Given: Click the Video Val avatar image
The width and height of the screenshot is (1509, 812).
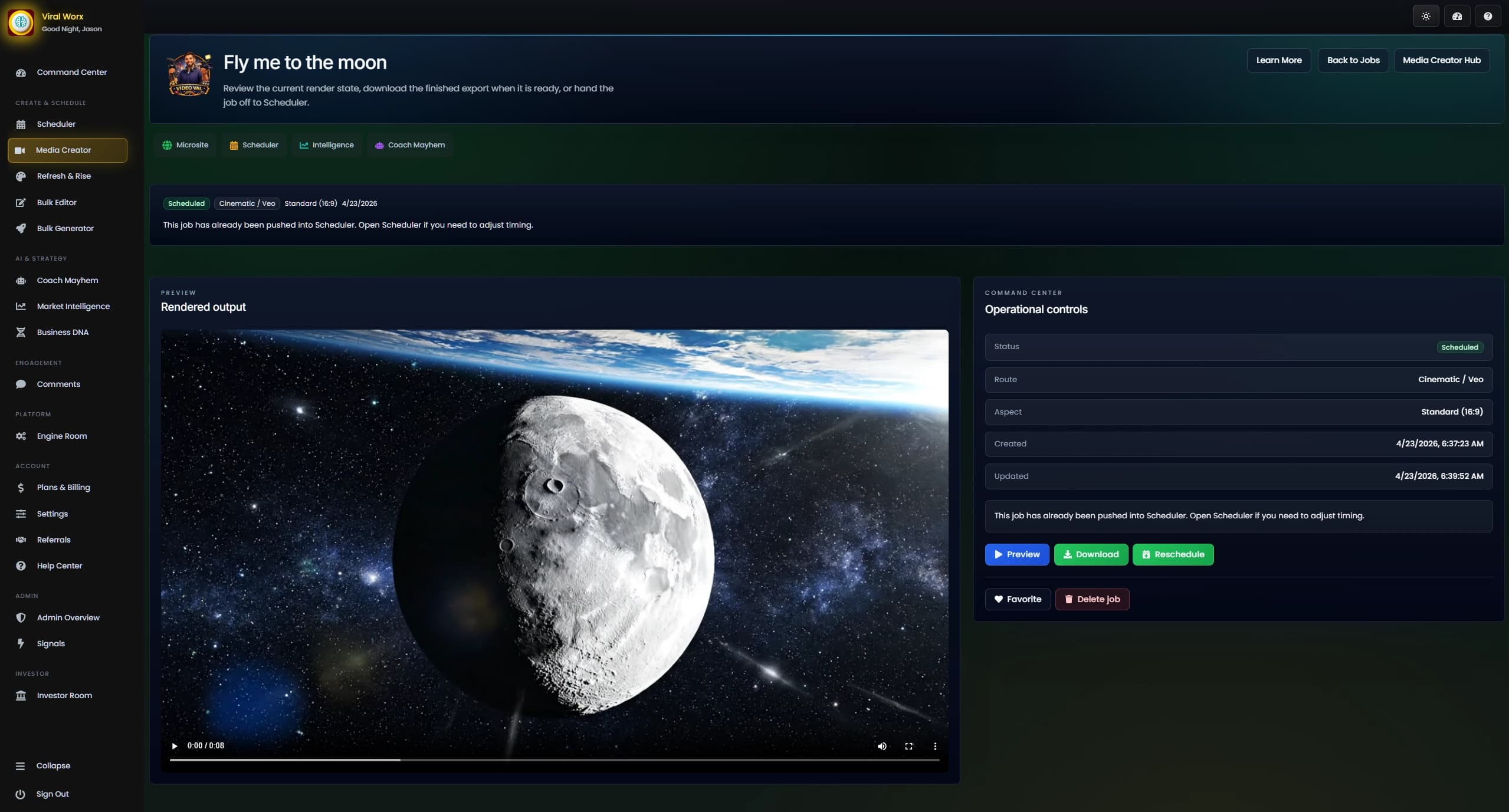Looking at the screenshot, I should tap(189, 75).
